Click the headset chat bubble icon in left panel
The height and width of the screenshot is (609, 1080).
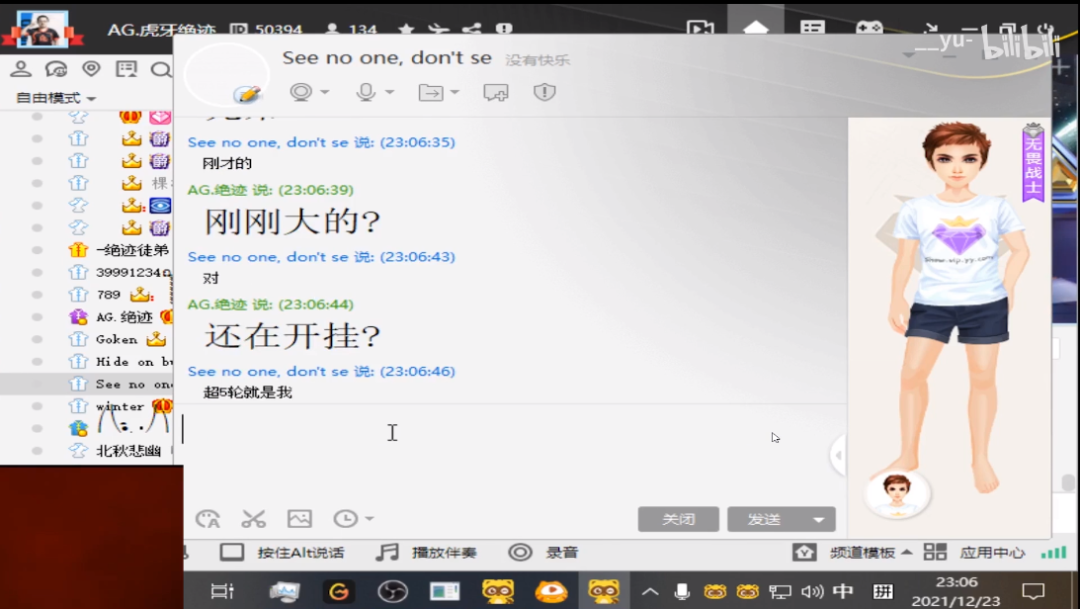[x=56, y=68]
